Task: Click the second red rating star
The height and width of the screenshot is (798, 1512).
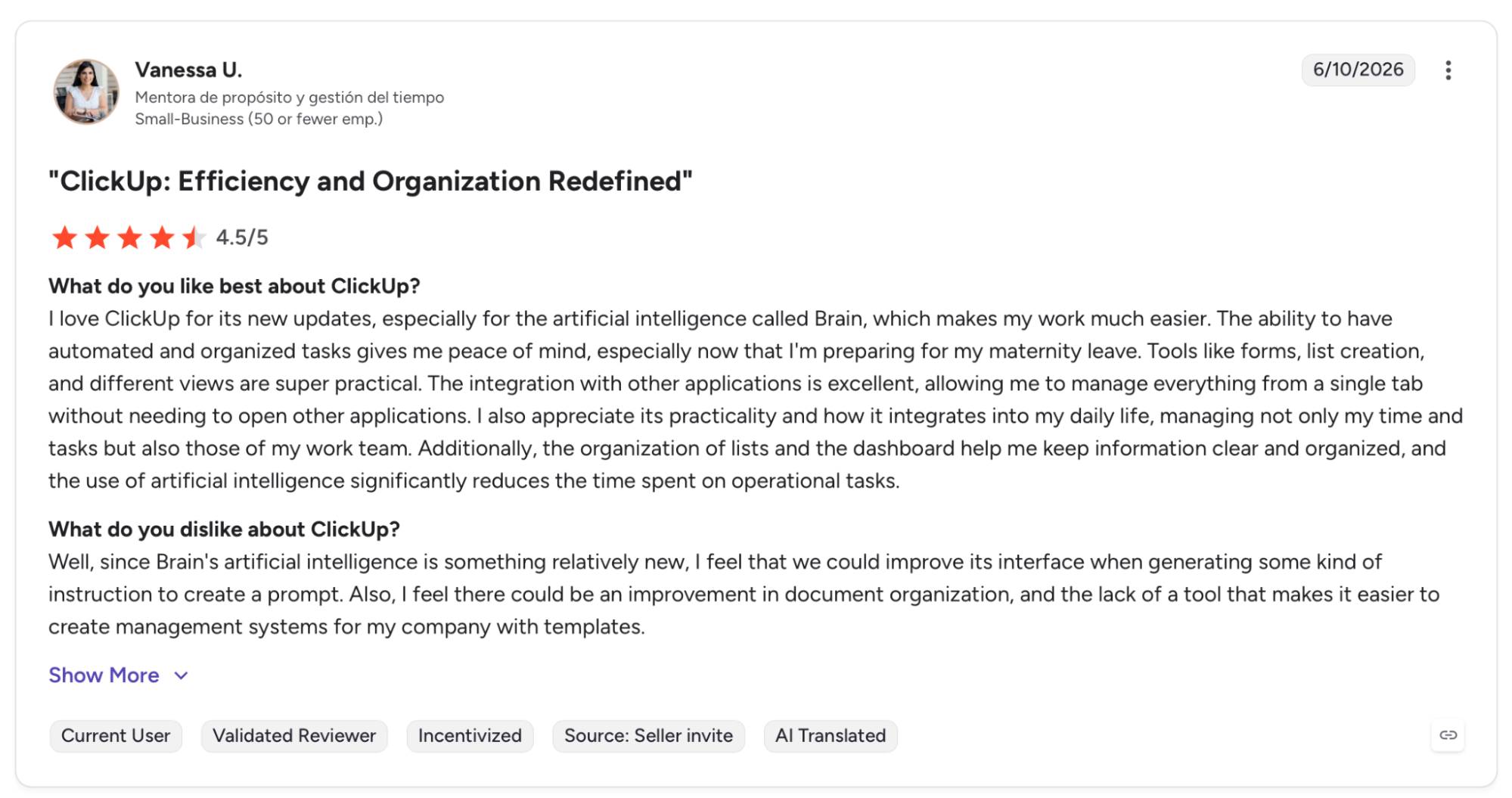Action: [98, 238]
